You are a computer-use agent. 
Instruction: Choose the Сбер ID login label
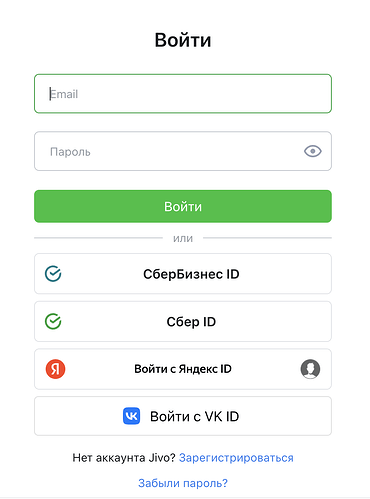[191, 322]
